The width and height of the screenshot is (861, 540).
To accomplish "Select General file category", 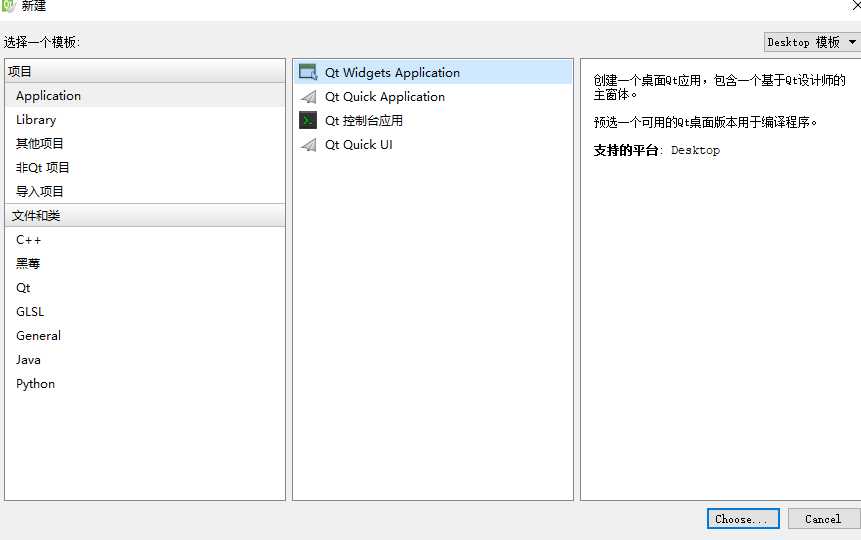I will pyautogui.click(x=145, y=336).
